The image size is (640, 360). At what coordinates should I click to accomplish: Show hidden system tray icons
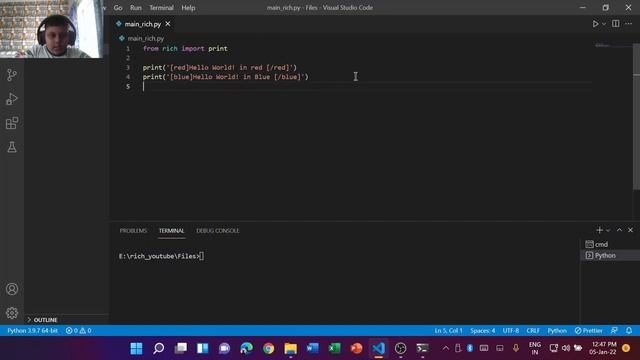(446, 348)
